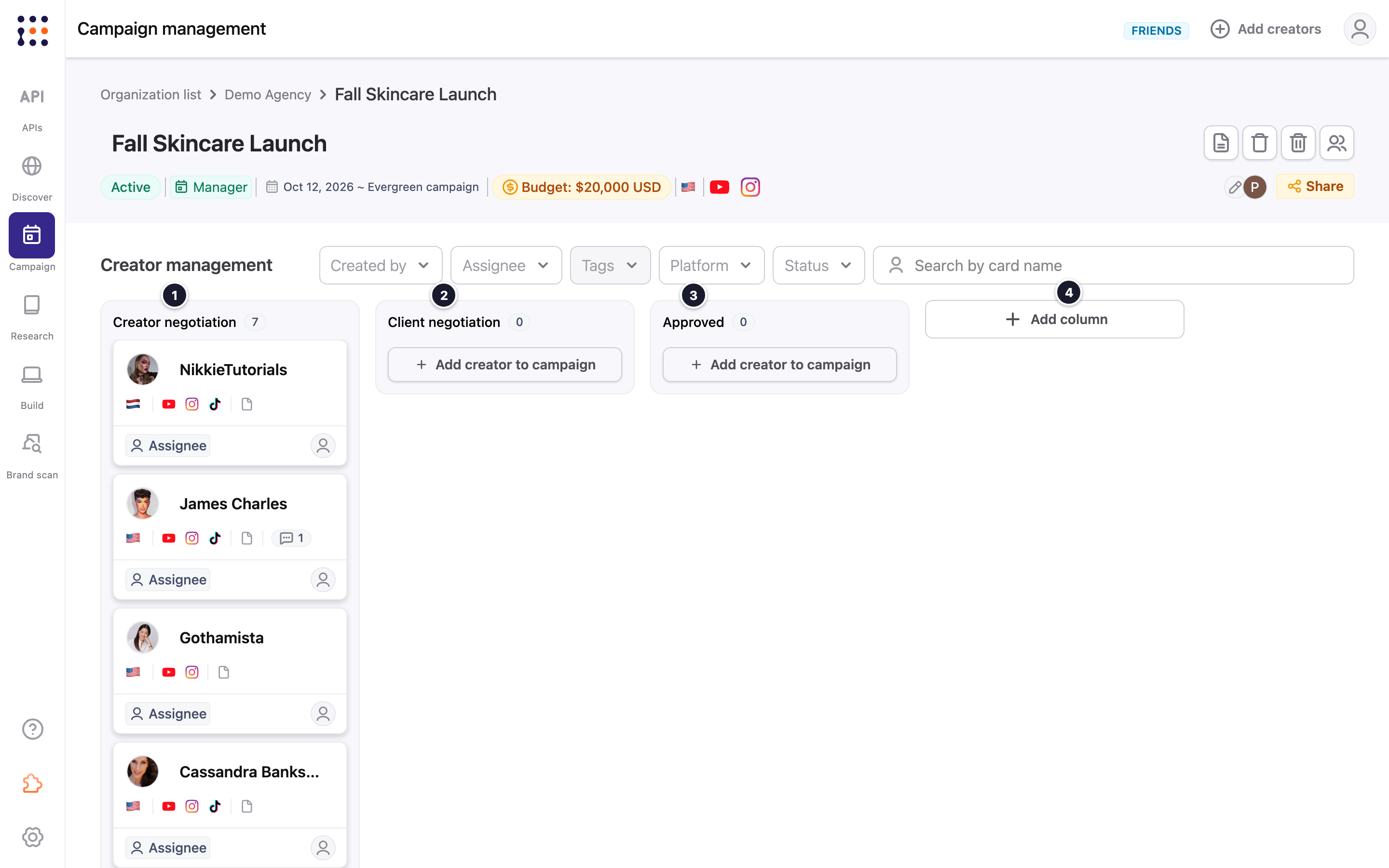
Task: Click the FRIENDS plan badge
Action: click(x=1156, y=30)
